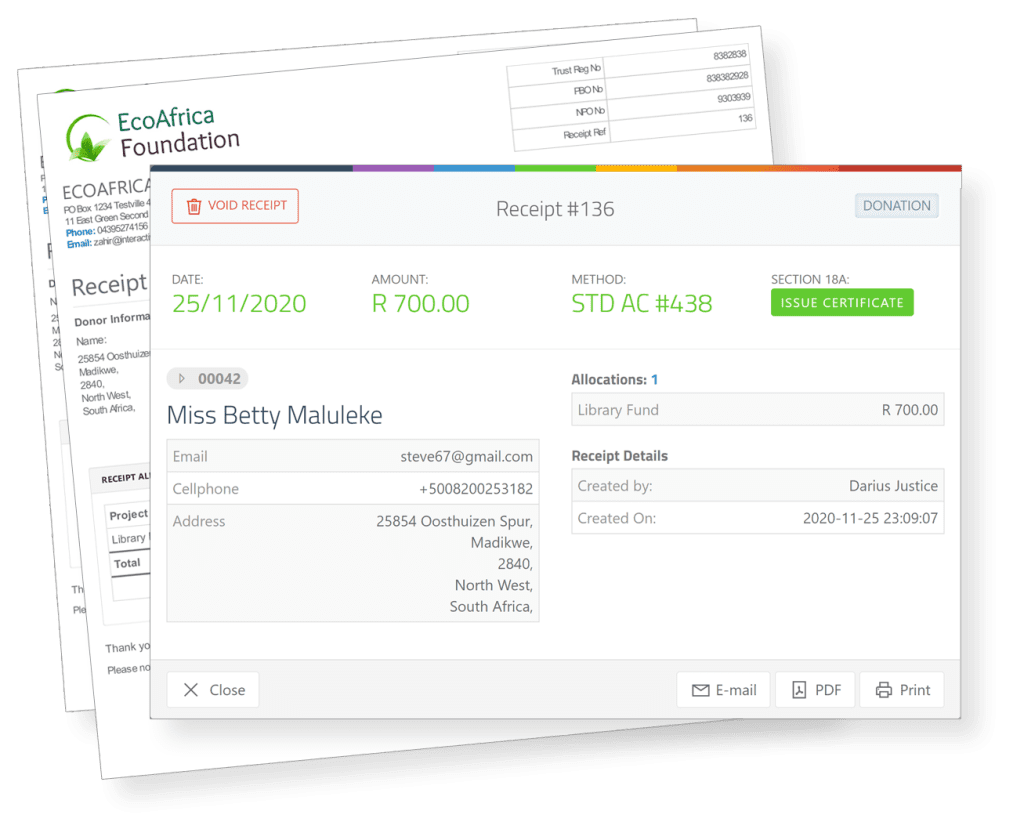The height and width of the screenshot is (840, 1024).
Task: Select the DONATION label
Action: click(896, 205)
